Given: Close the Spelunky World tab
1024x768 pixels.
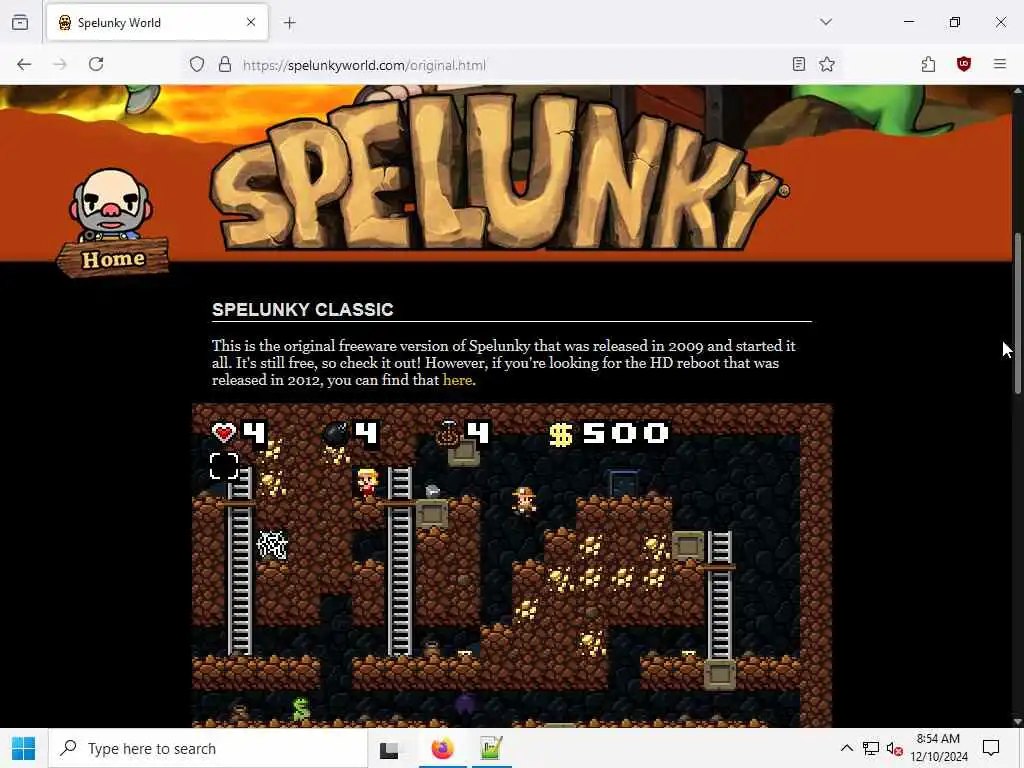Looking at the screenshot, I should click(x=251, y=22).
